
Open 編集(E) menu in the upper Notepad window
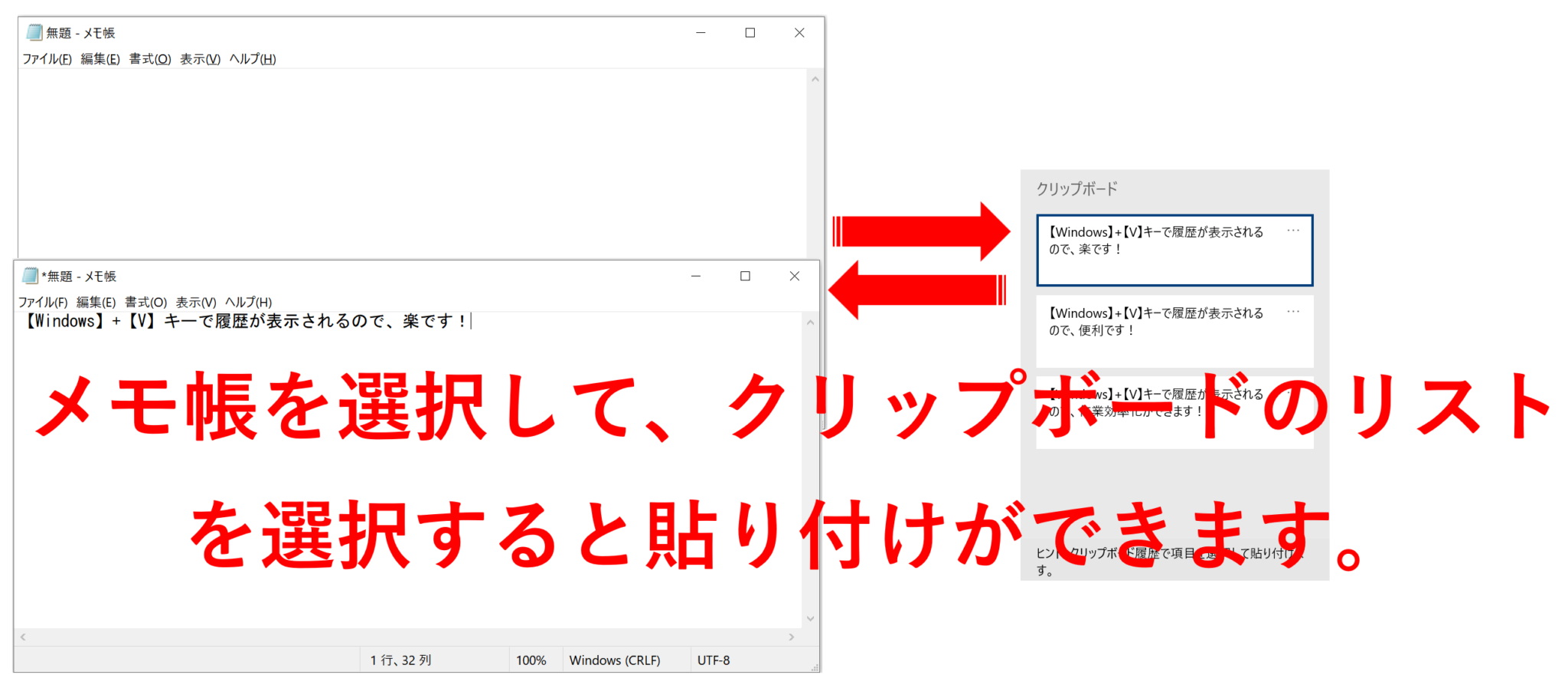100,59
